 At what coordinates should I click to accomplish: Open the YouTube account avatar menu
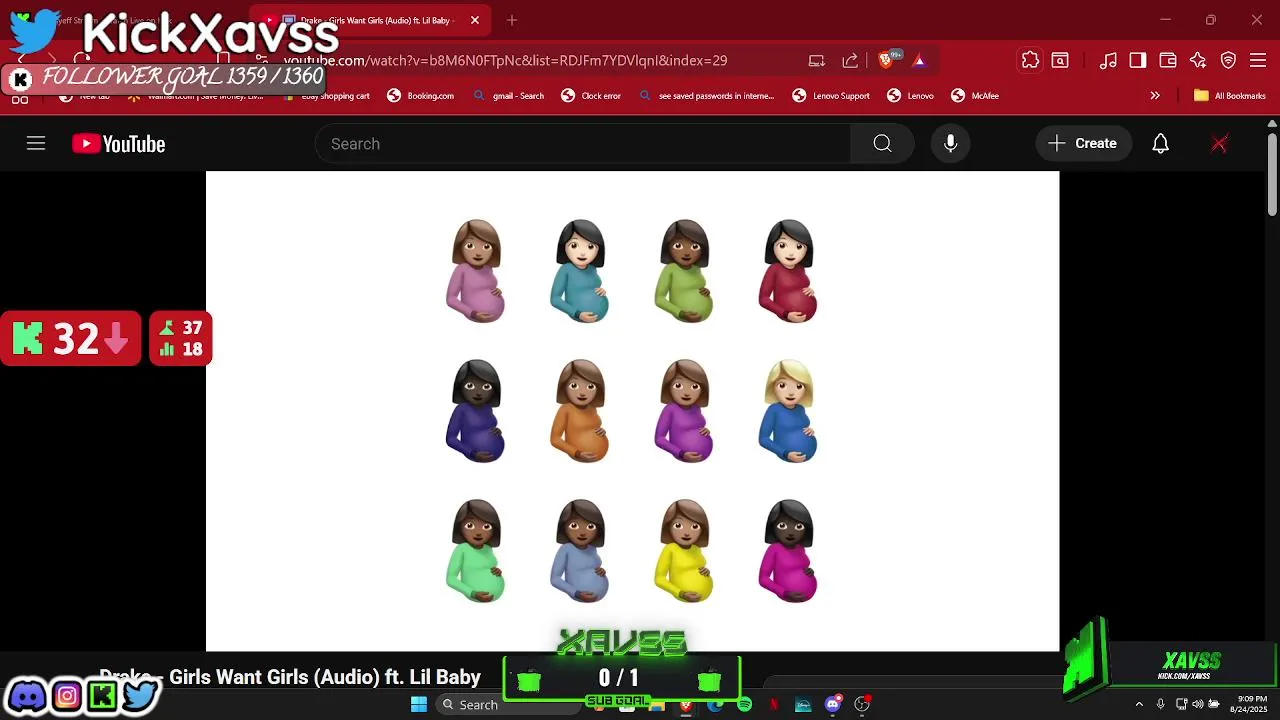point(1219,144)
